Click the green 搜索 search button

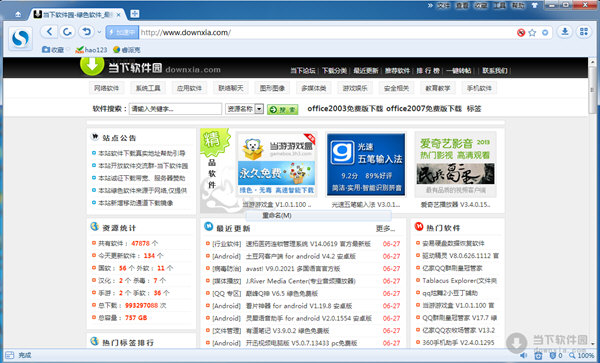[283, 109]
